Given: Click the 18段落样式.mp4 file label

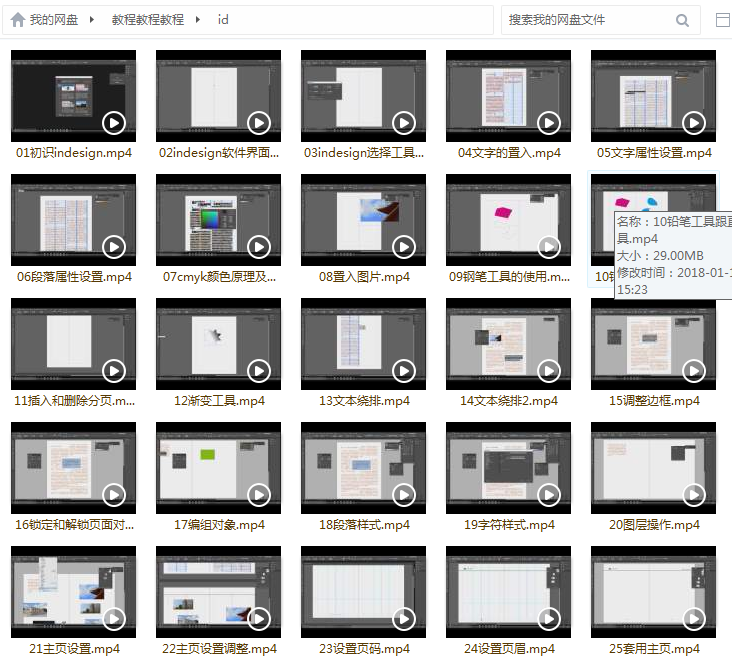Looking at the screenshot, I should pos(364,525).
